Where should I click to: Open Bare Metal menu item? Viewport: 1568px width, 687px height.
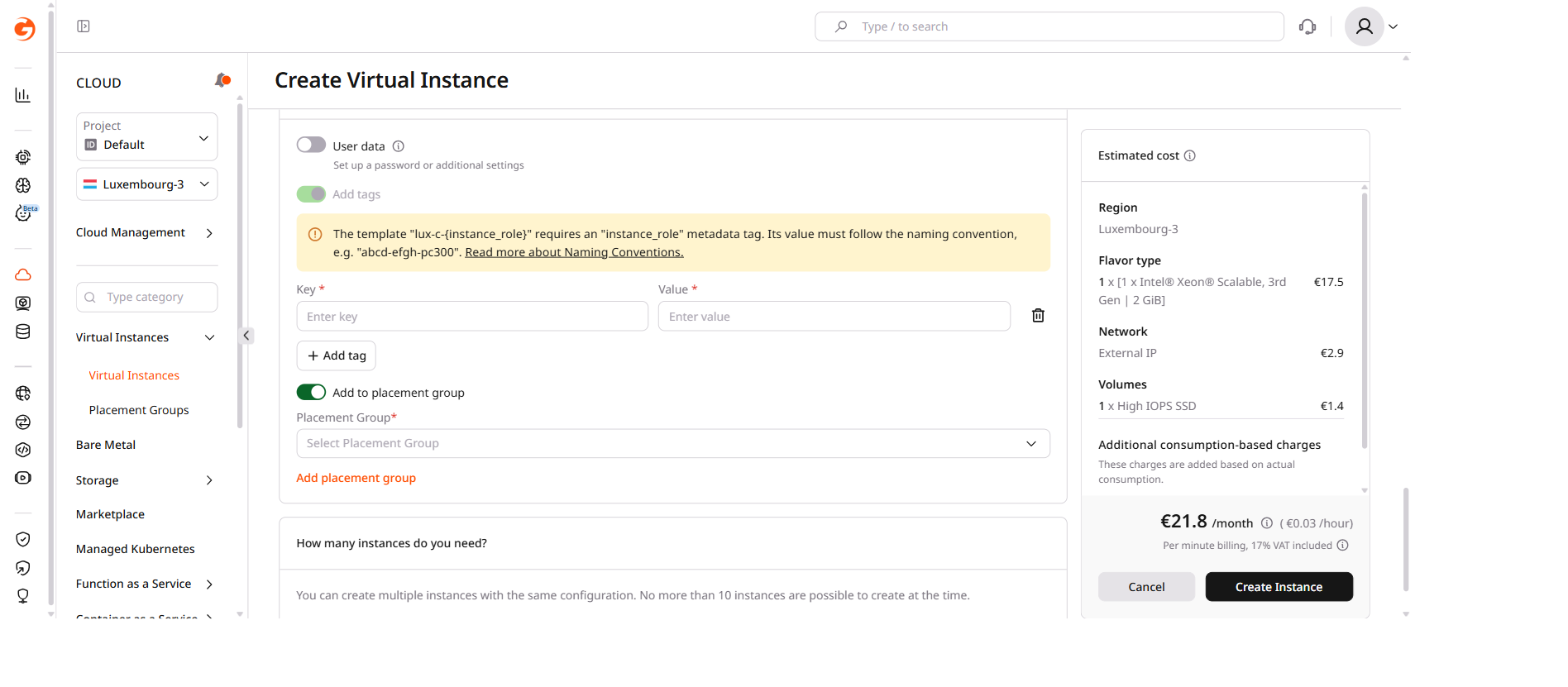point(106,445)
